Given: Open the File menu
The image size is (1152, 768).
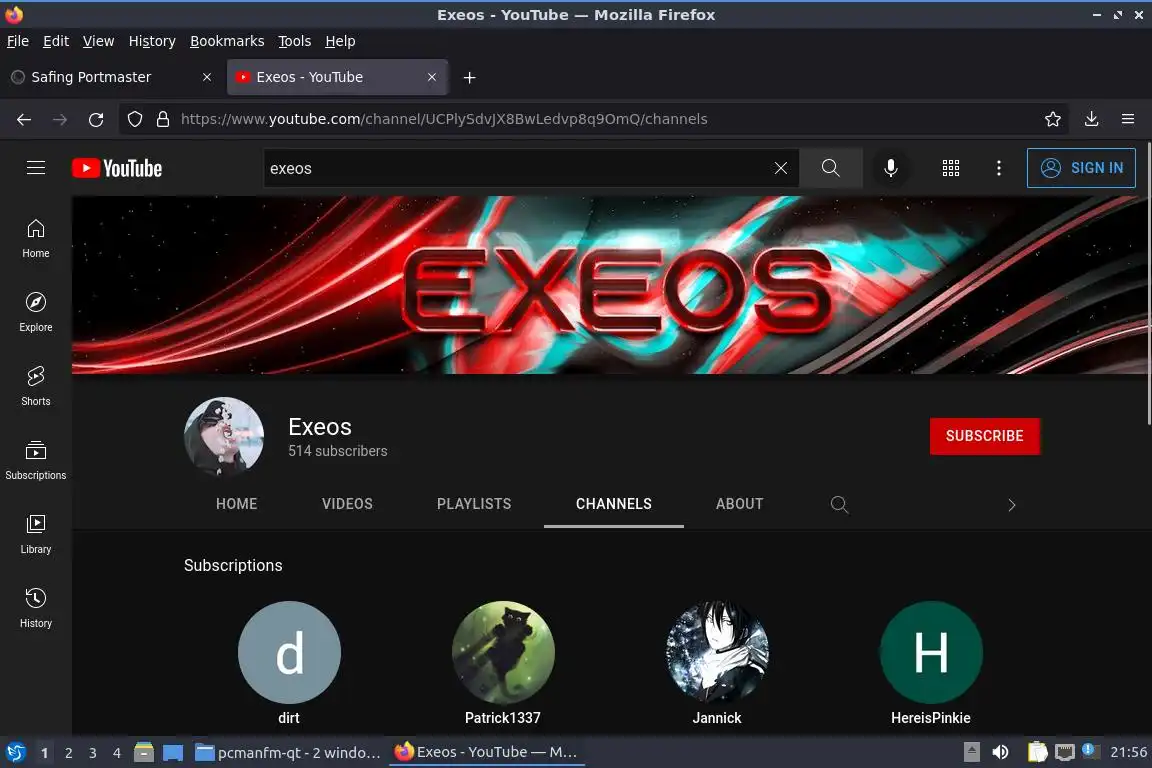Looking at the screenshot, I should tap(18, 41).
